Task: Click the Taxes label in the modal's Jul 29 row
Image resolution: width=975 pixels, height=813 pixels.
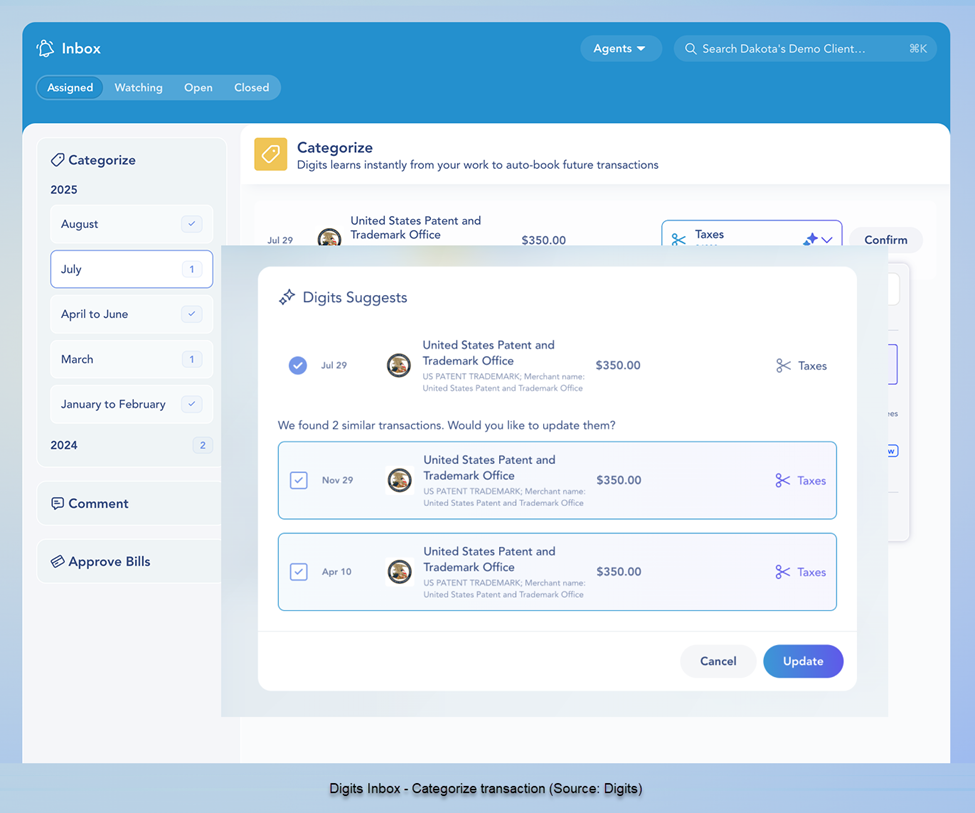Action: click(x=813, y=366)
